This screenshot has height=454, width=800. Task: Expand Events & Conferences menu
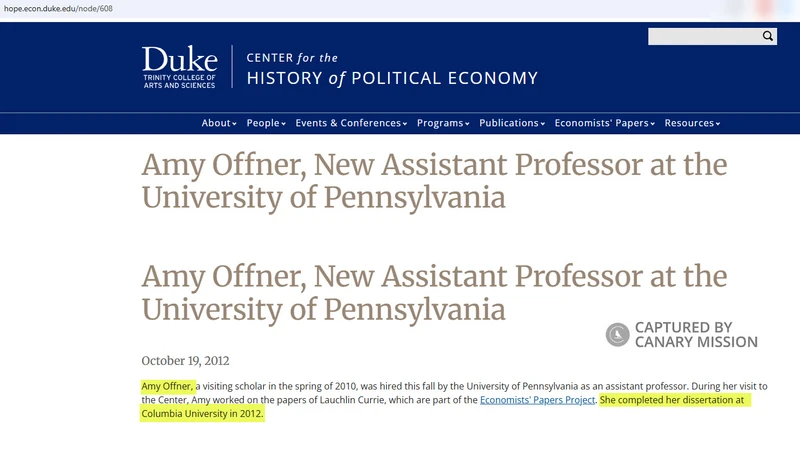(x=351, y=123)
